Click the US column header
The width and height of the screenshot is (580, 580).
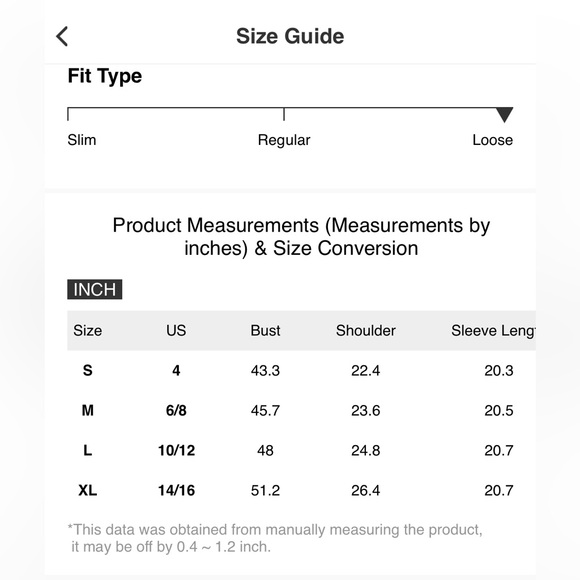176,330
